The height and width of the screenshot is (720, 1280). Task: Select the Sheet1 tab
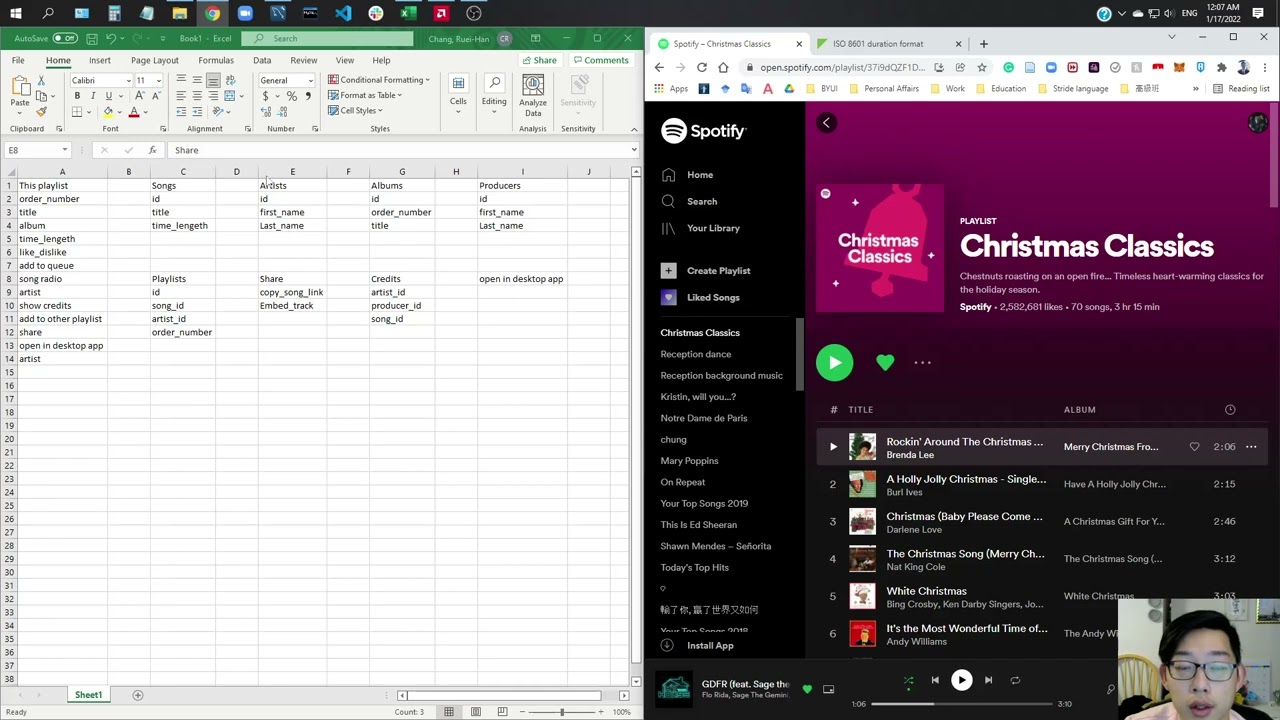(88, 695)
